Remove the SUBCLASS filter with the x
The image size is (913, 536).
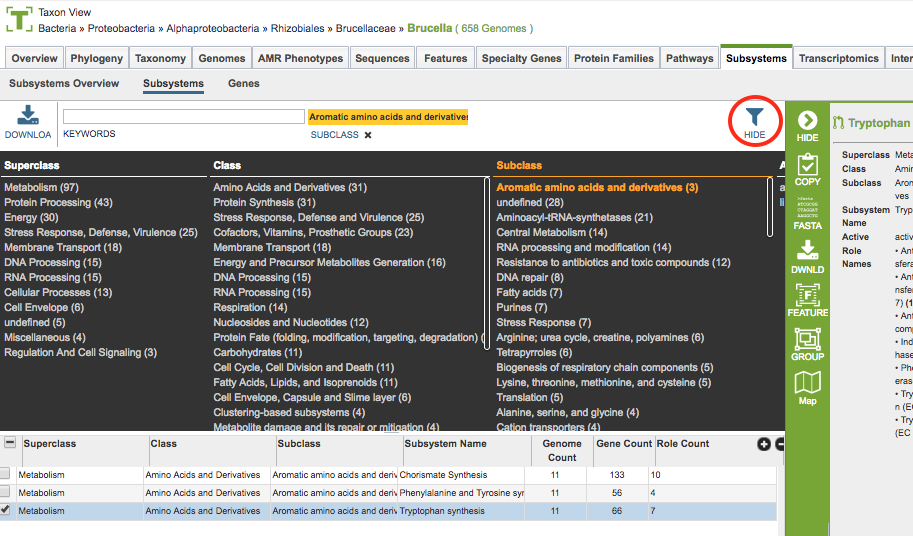coord(368,135)
